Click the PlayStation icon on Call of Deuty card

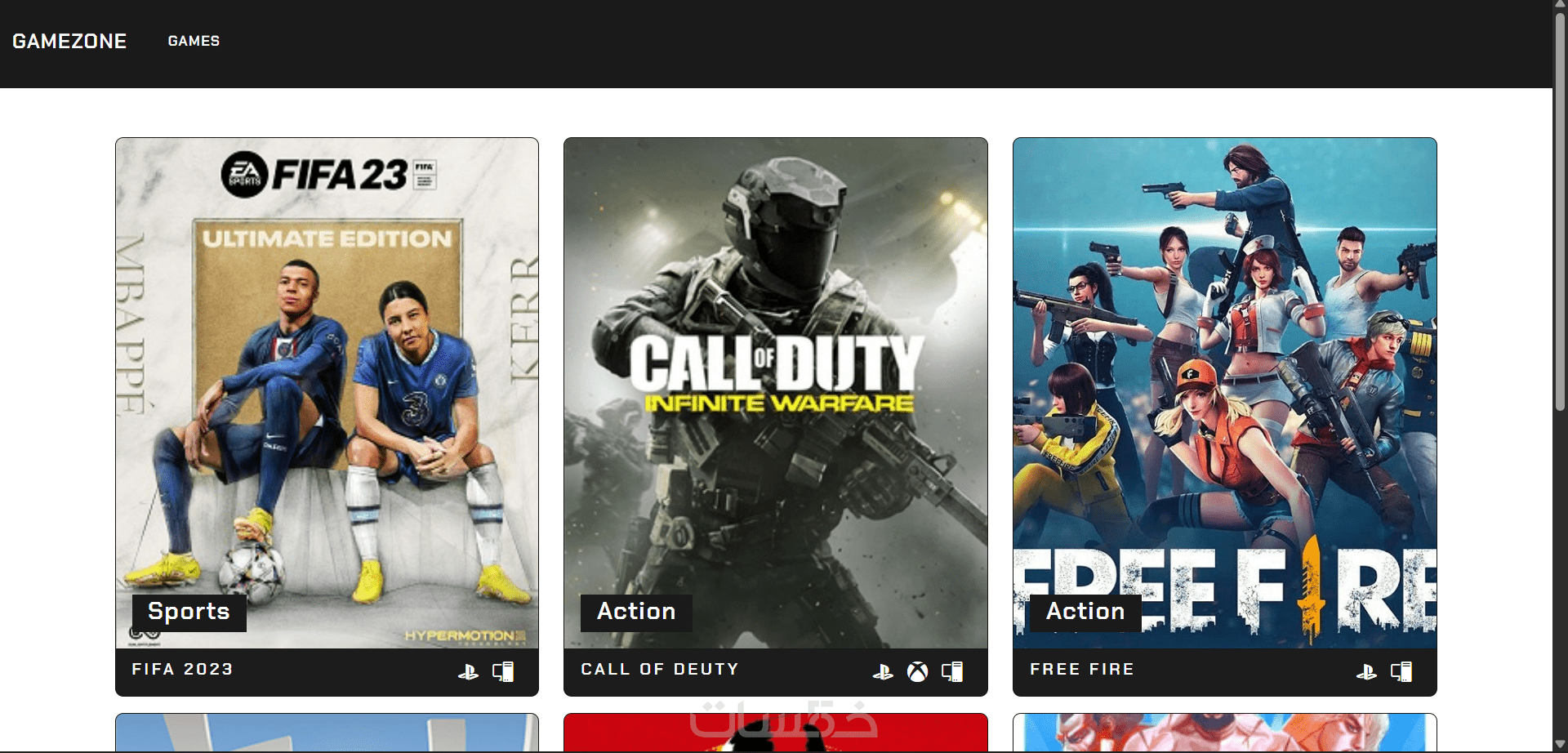tap(883, 672)
